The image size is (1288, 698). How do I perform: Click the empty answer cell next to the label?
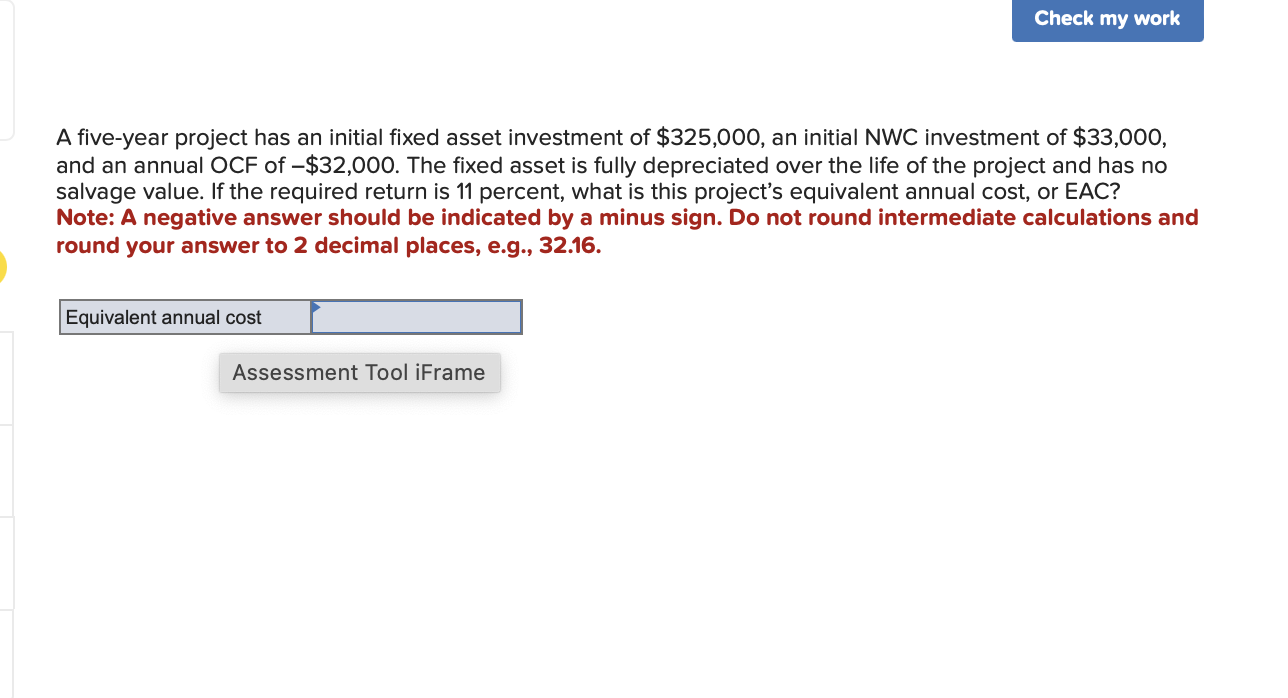tap(415, 317)
